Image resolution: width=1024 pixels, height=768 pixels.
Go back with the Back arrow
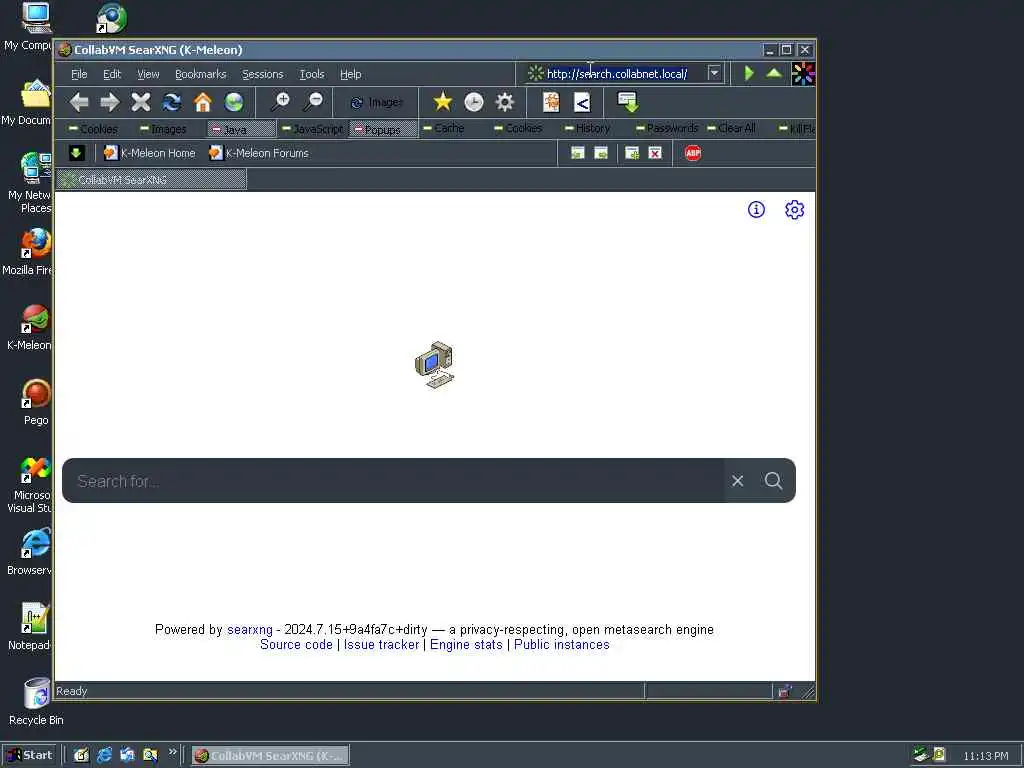[x=79, y=102]
